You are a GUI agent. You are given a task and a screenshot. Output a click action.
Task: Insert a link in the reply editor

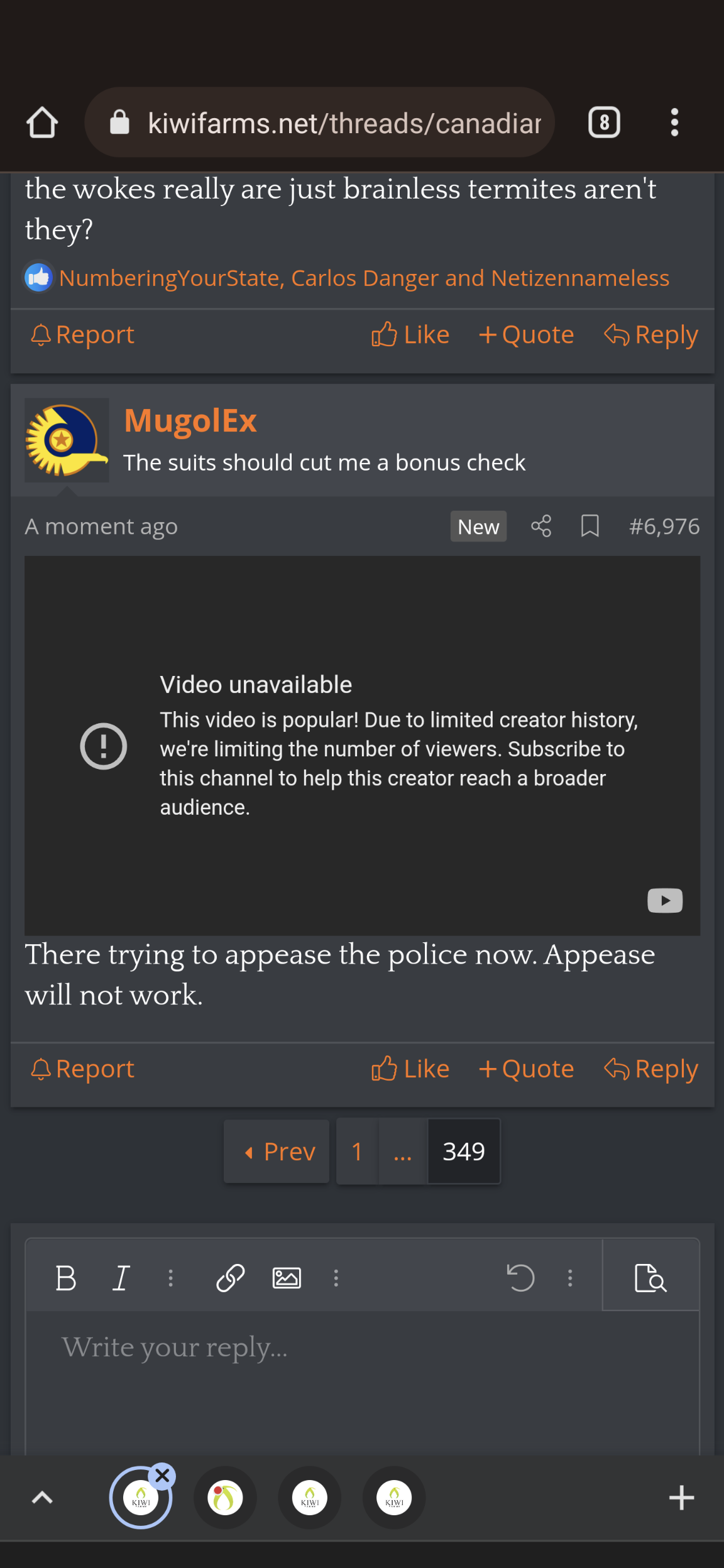click(230, 1278)
